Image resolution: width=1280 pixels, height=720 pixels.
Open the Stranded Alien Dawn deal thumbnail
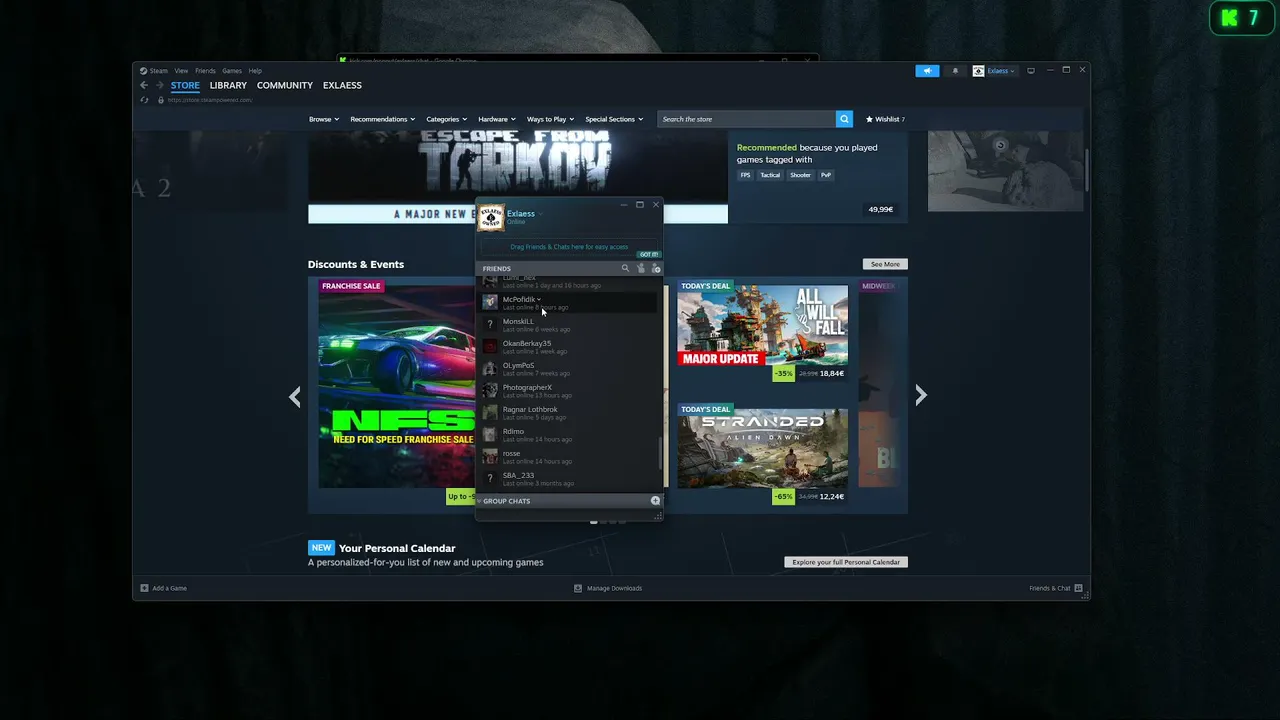click(762, 449)
